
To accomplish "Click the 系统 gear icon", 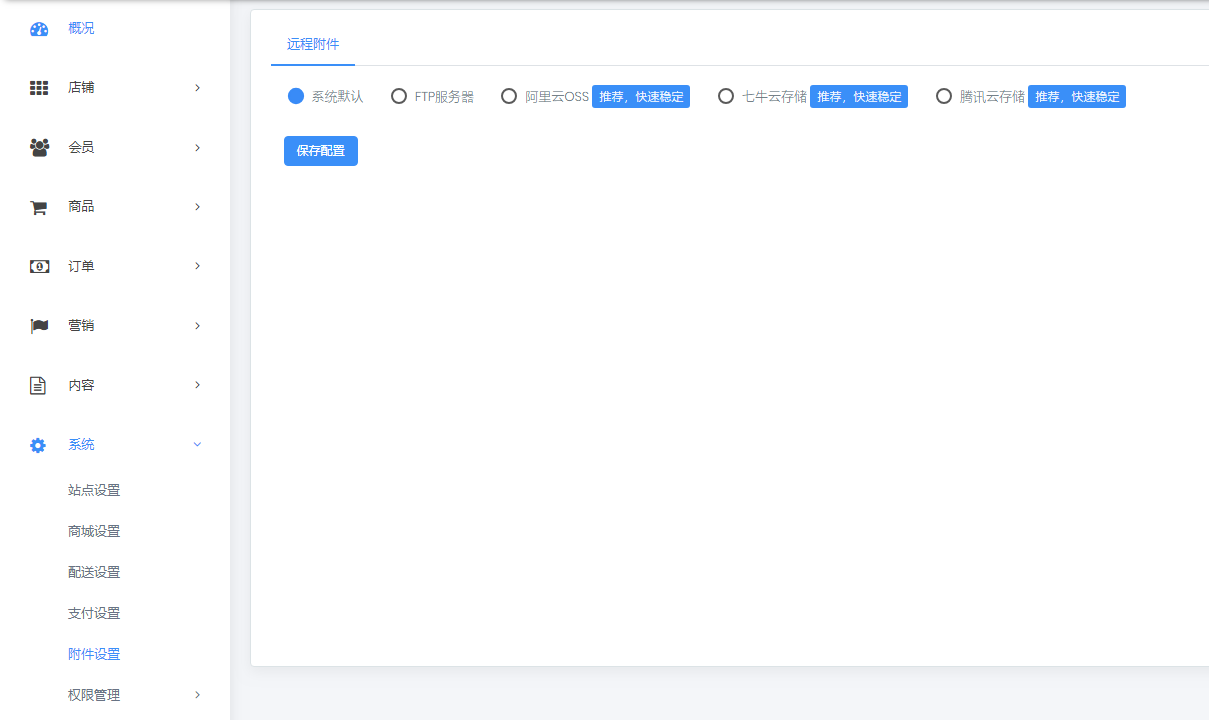I will tap(38, 445).
